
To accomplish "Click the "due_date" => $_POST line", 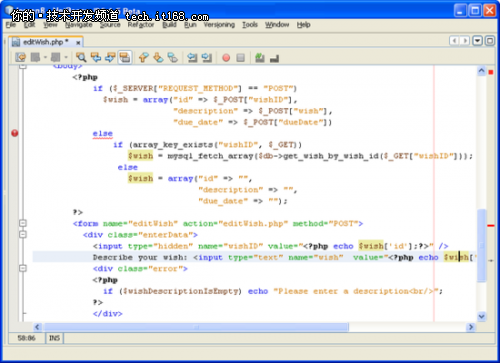I will [252, 122].
